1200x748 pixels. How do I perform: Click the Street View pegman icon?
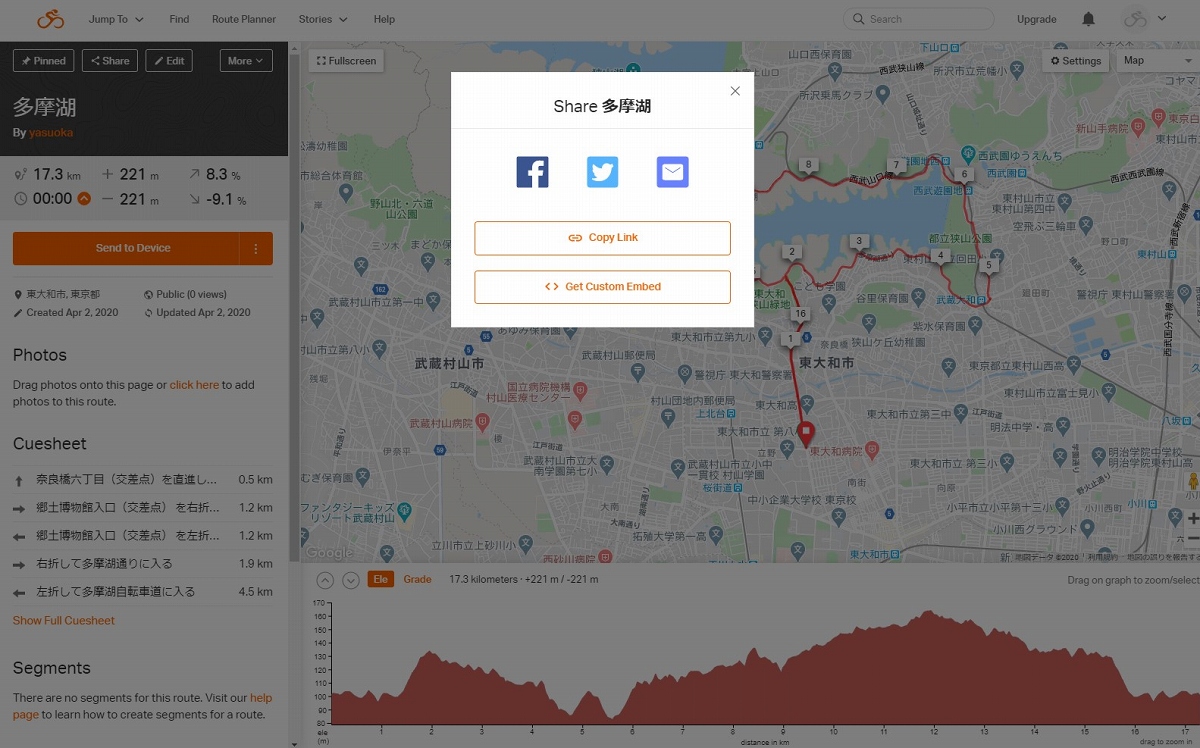[1192, 481]
